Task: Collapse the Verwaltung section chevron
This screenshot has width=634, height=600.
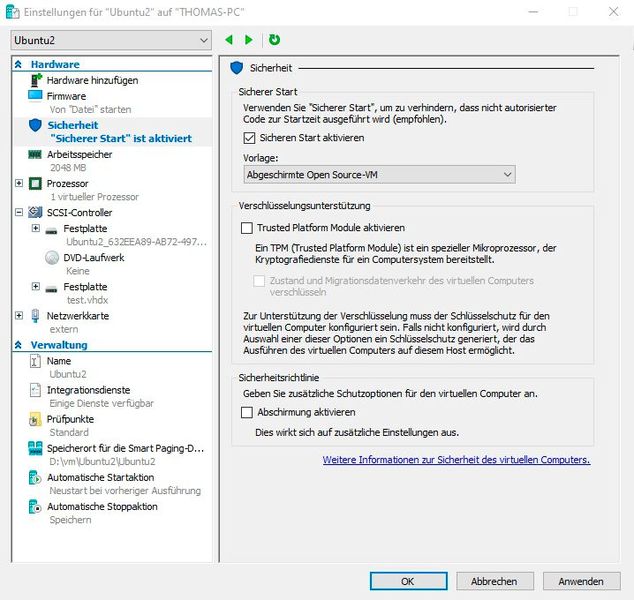Action: point(18,345)
